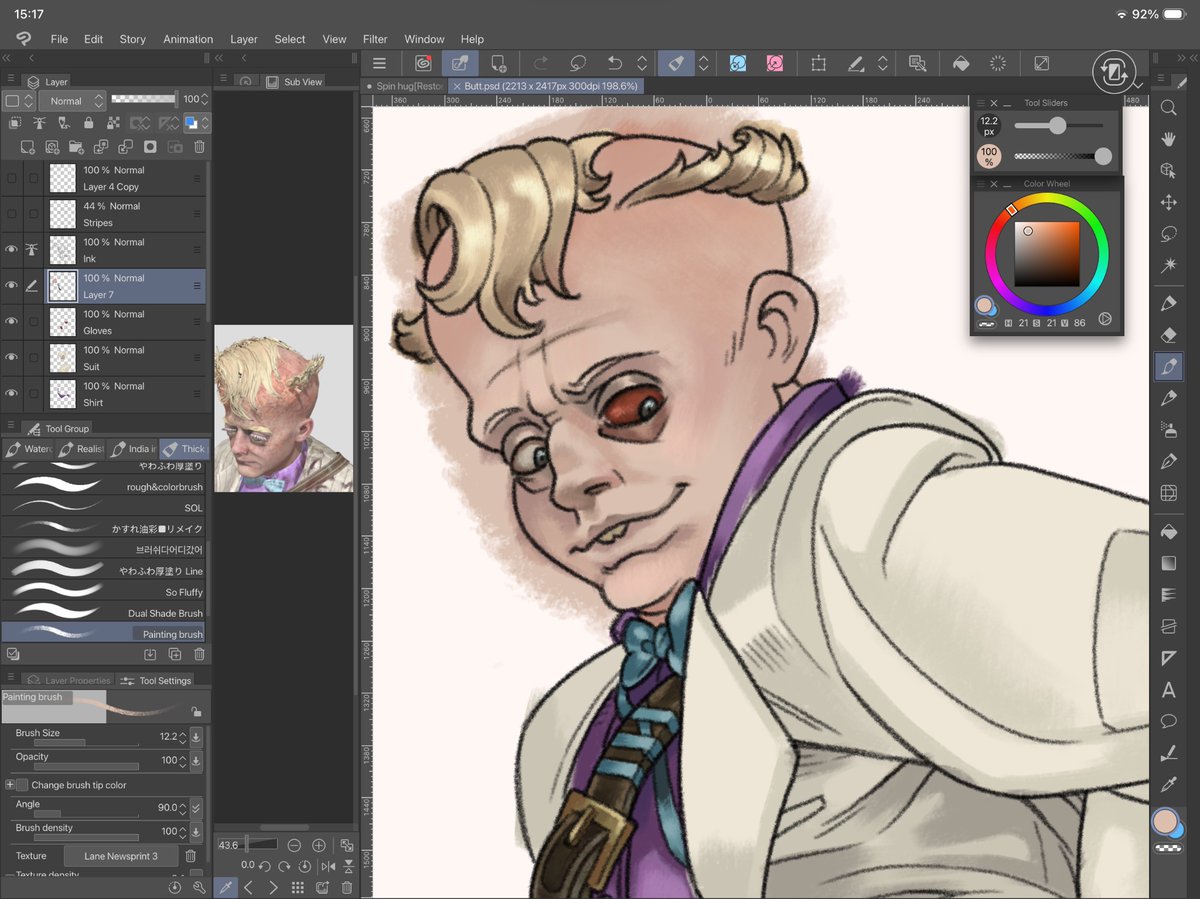
Task: Select the So Fluffy brush
Action: [x=104, y=591]
